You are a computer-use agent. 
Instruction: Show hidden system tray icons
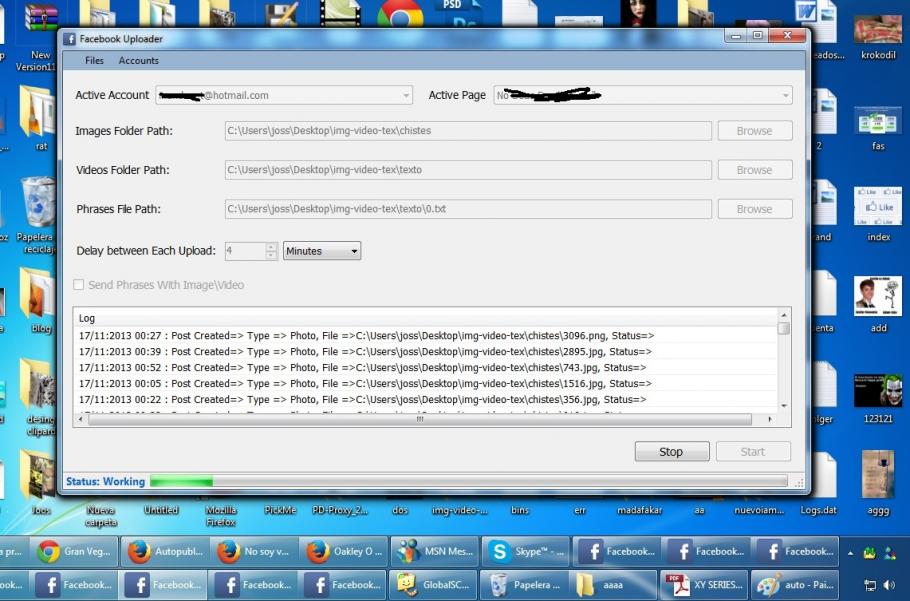coord(850,553)
